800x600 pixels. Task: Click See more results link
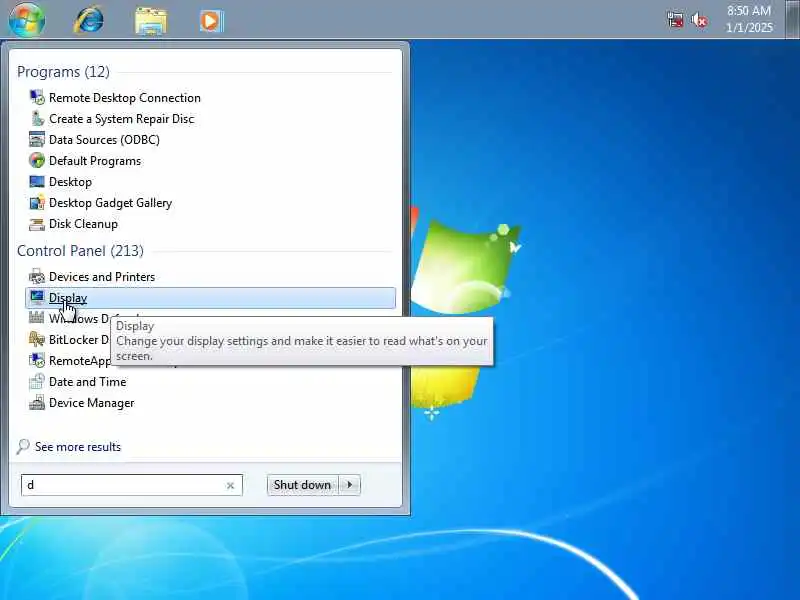click(x=78, y=446)
